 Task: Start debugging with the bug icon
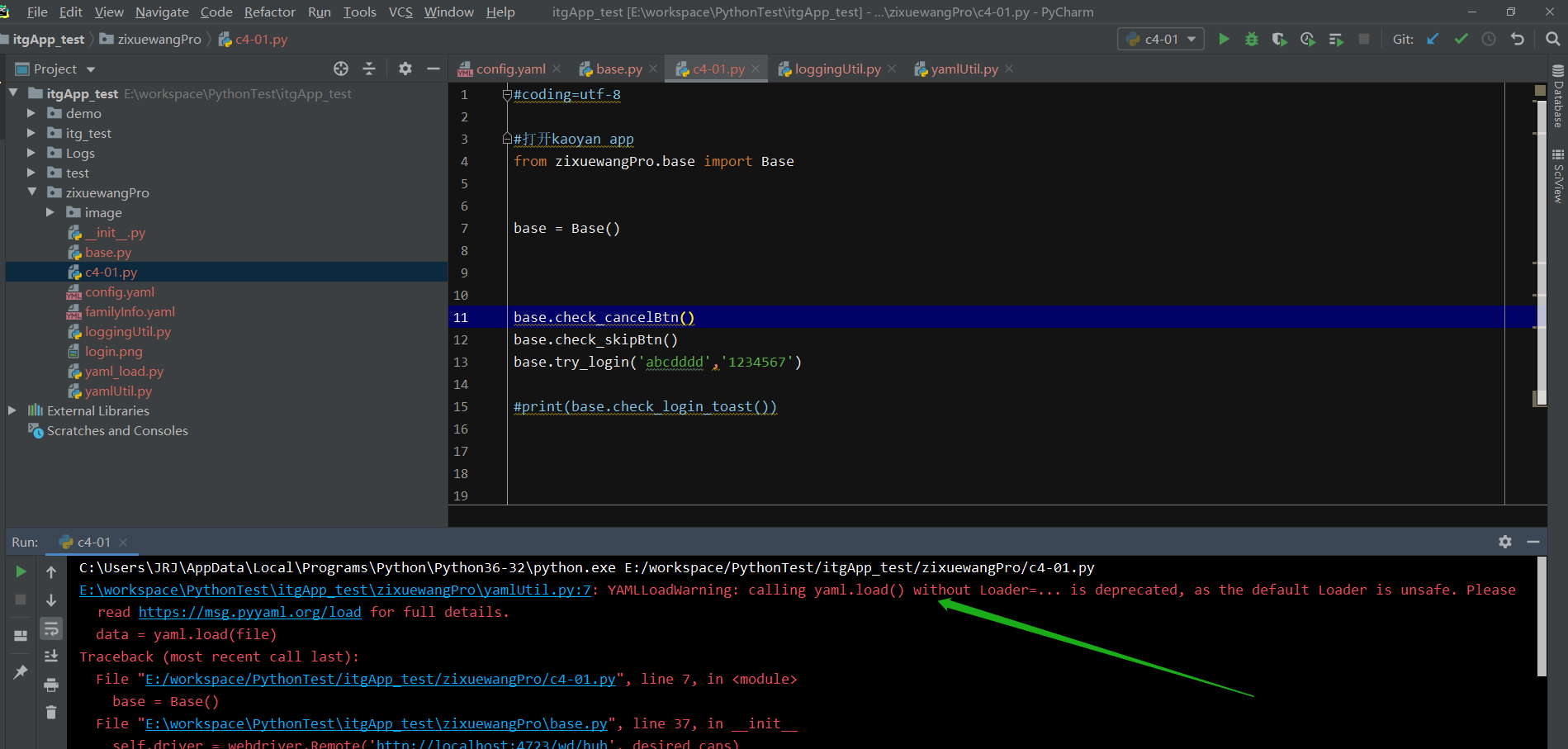click(x=1252, y=39)
